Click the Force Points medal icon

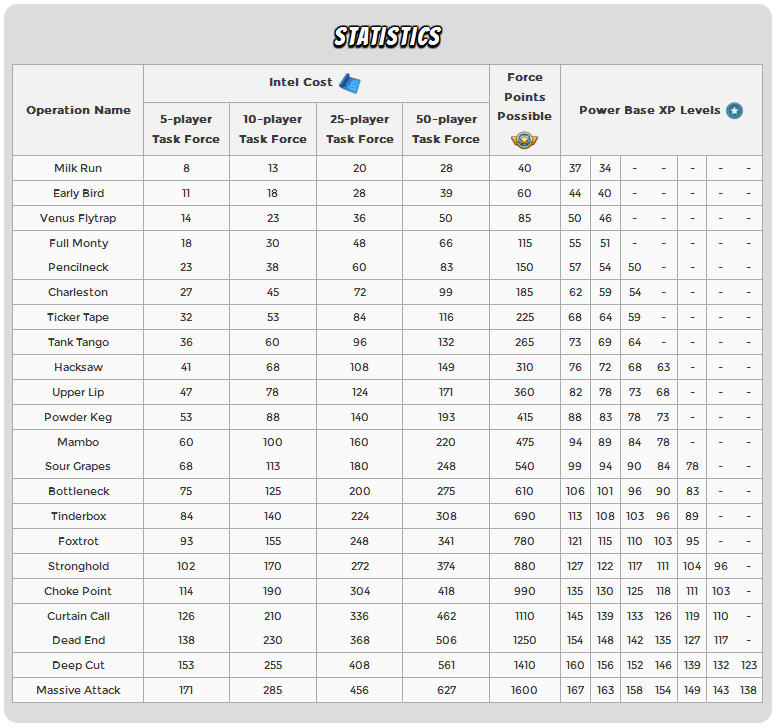point(524,140)
